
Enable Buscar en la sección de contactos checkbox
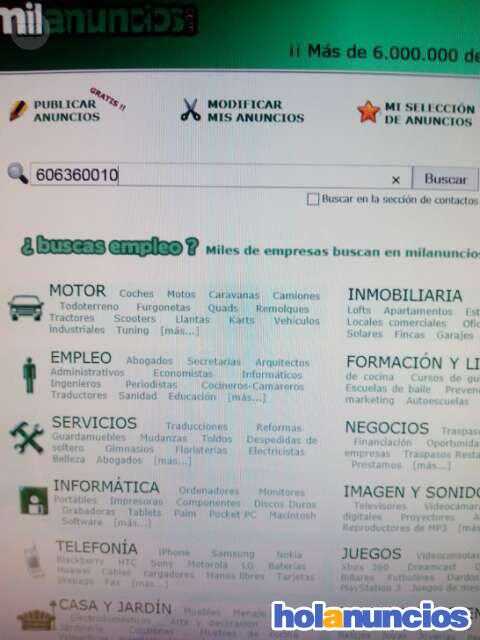[x=313, y=199]
